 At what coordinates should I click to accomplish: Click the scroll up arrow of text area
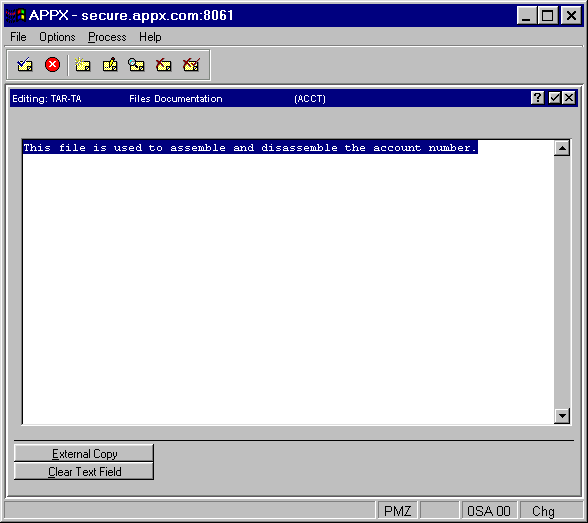click(x=562, y=148)
